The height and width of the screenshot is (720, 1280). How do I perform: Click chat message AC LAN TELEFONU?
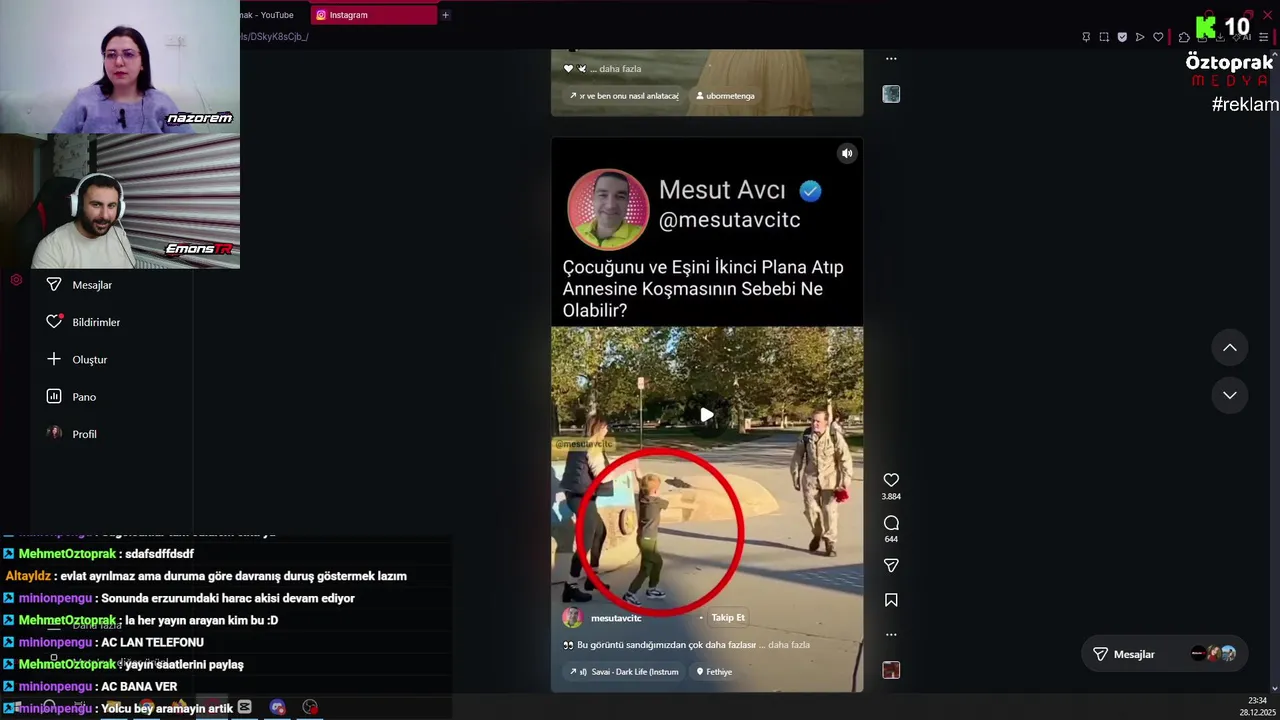tap(152, 642)
